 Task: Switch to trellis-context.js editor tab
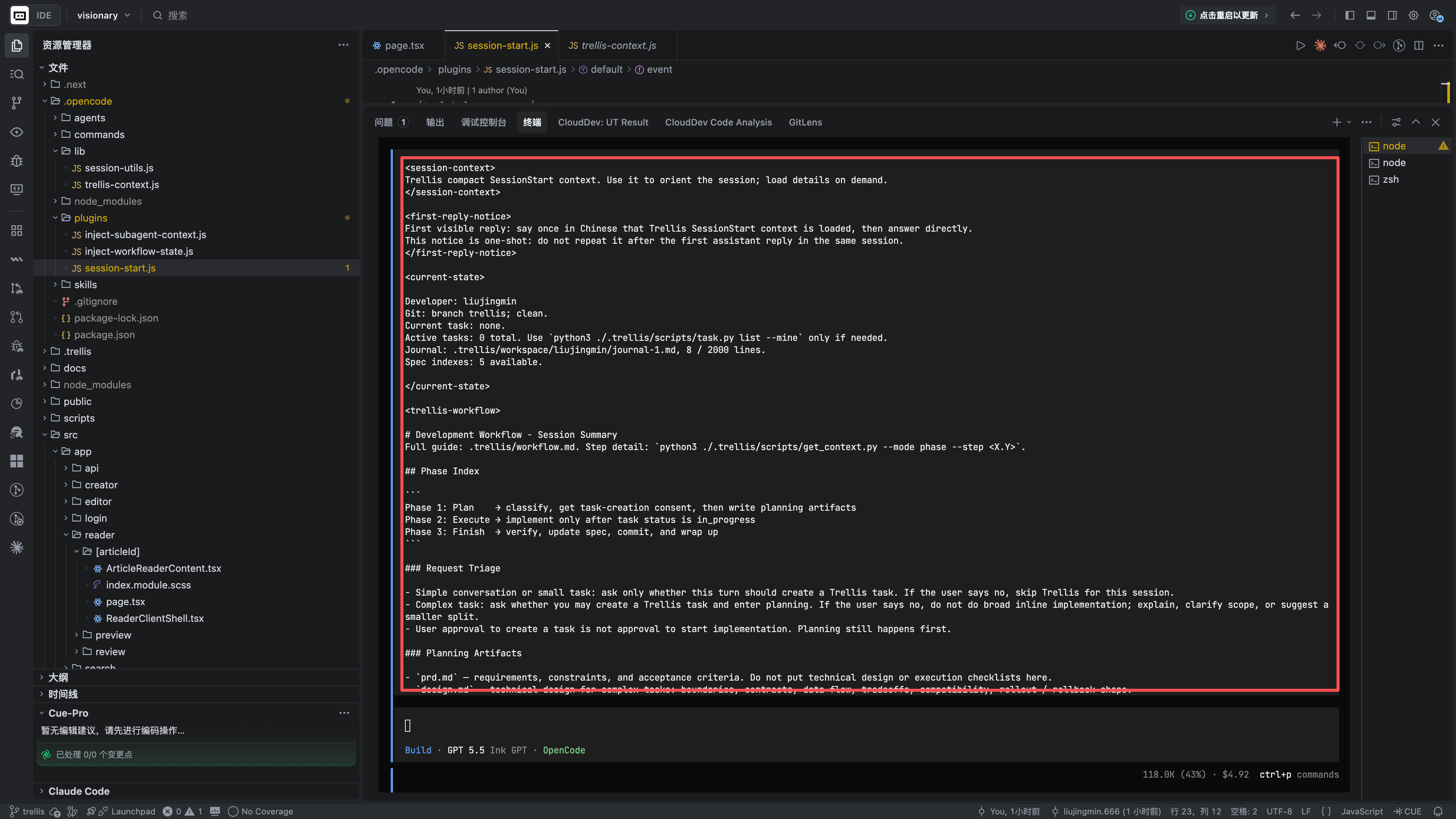click(617, 45)
